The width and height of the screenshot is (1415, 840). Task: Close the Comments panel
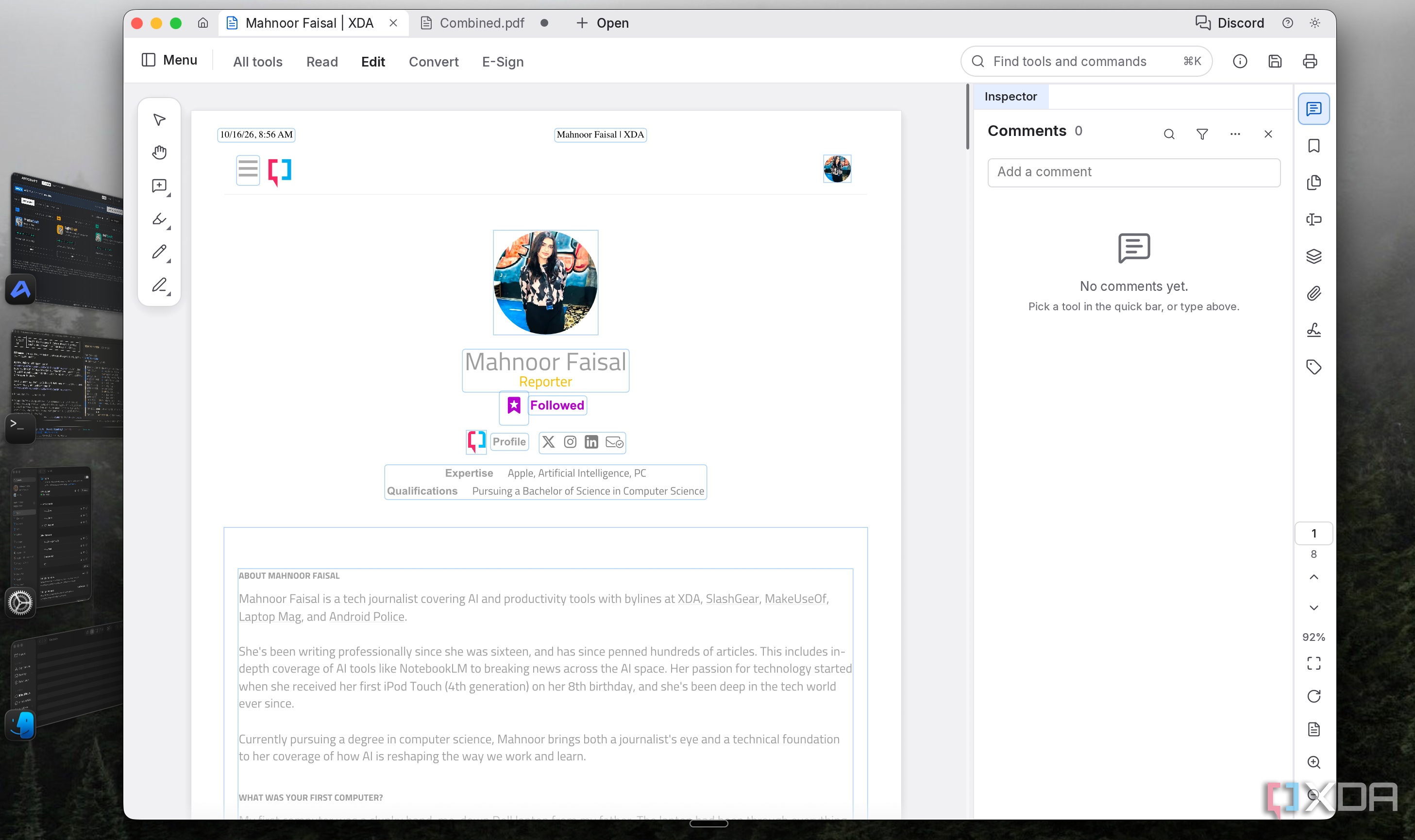pyautogui.click(x=1268, y=134)
